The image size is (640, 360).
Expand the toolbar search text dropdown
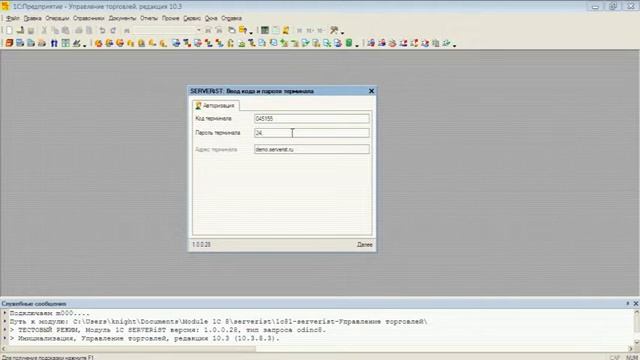point(199,31)
